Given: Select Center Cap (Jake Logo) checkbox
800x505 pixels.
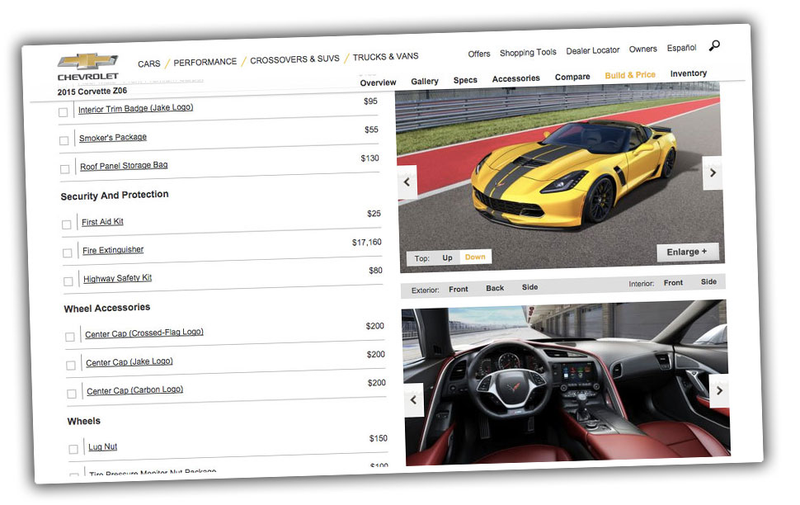Looking at the screenshot, I should pos(71,365).
